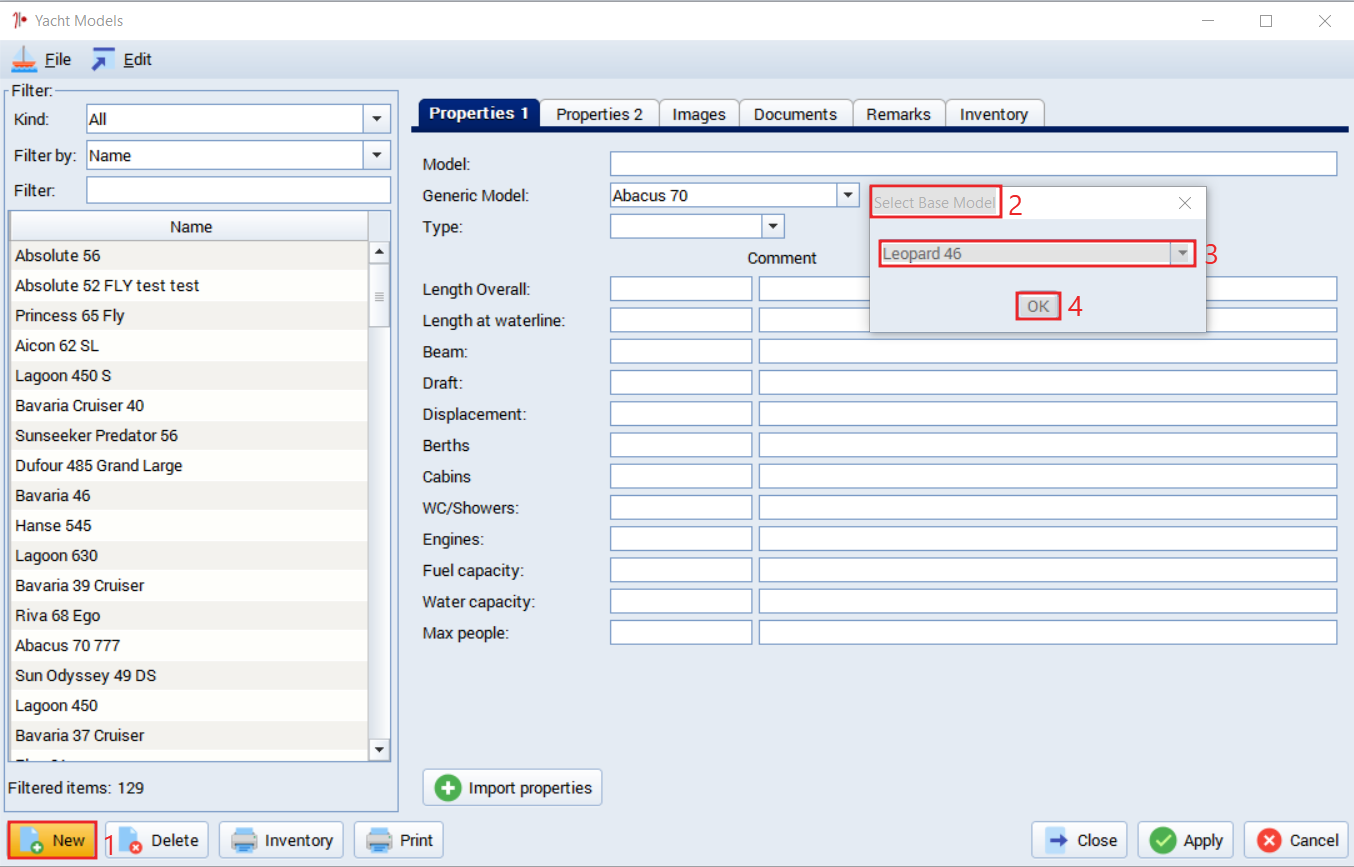Open the Edit menu
This screenshot has height=867, width=1354.
click(x=122, y=60)
